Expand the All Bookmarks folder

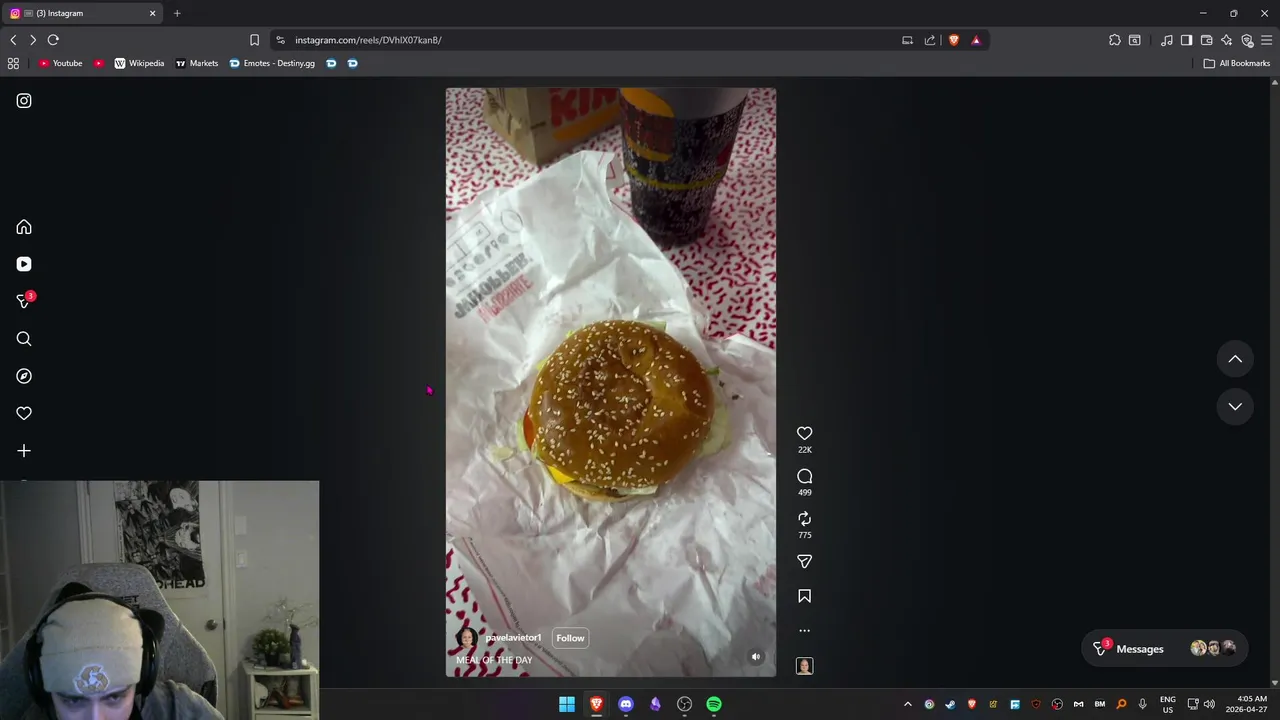1237,63
